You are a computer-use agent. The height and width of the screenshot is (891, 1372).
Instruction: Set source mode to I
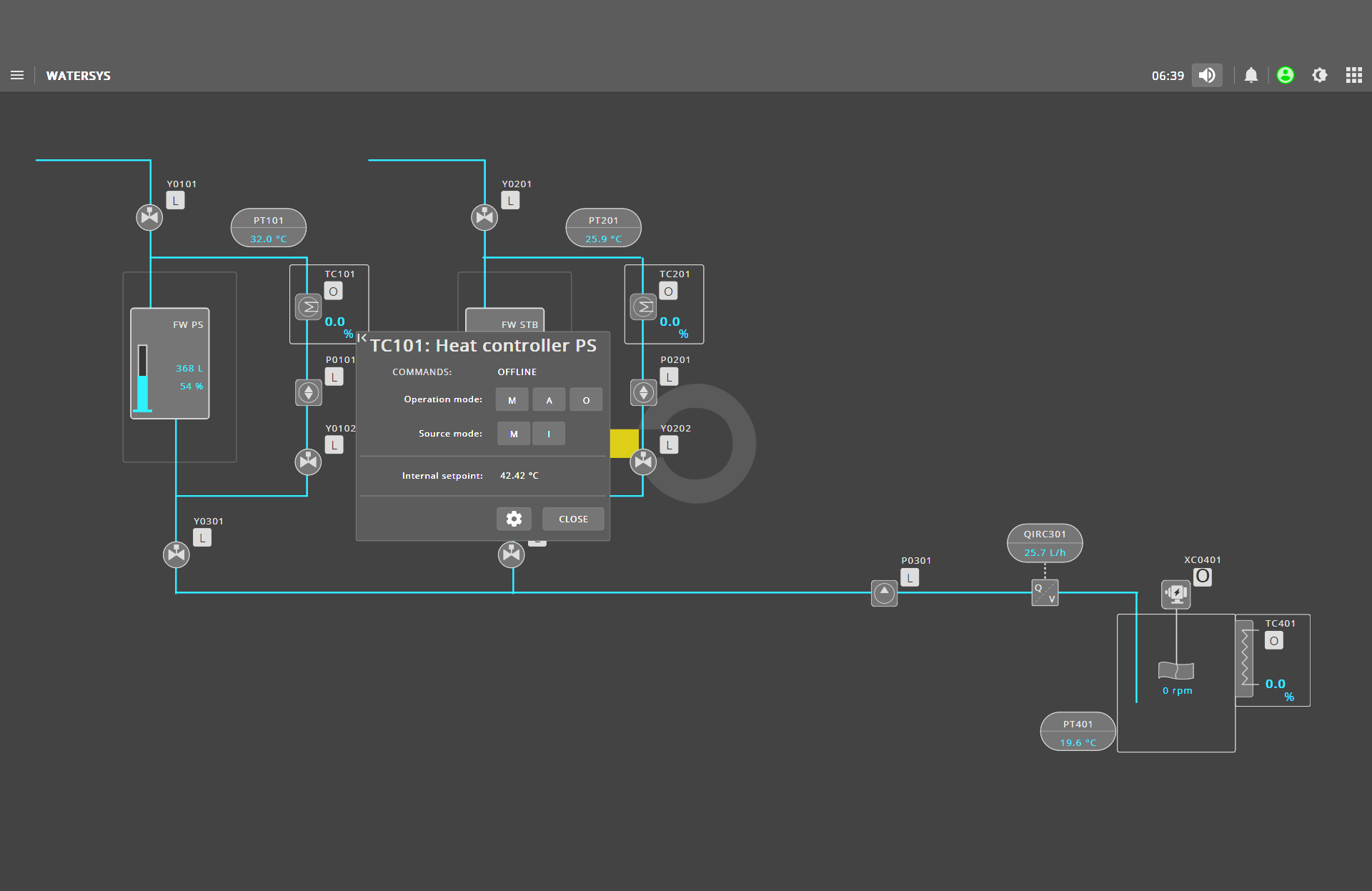pos(549,434)
